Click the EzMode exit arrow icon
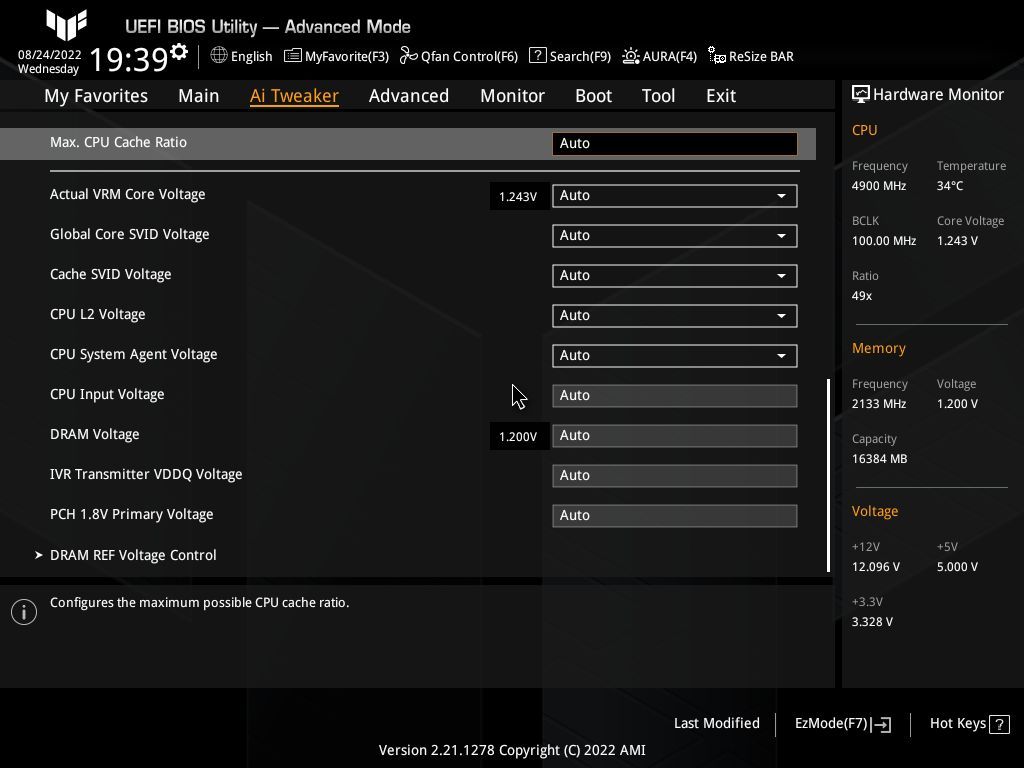Image resolution: width=1024 pixels, height=768 pixels. 881,724
